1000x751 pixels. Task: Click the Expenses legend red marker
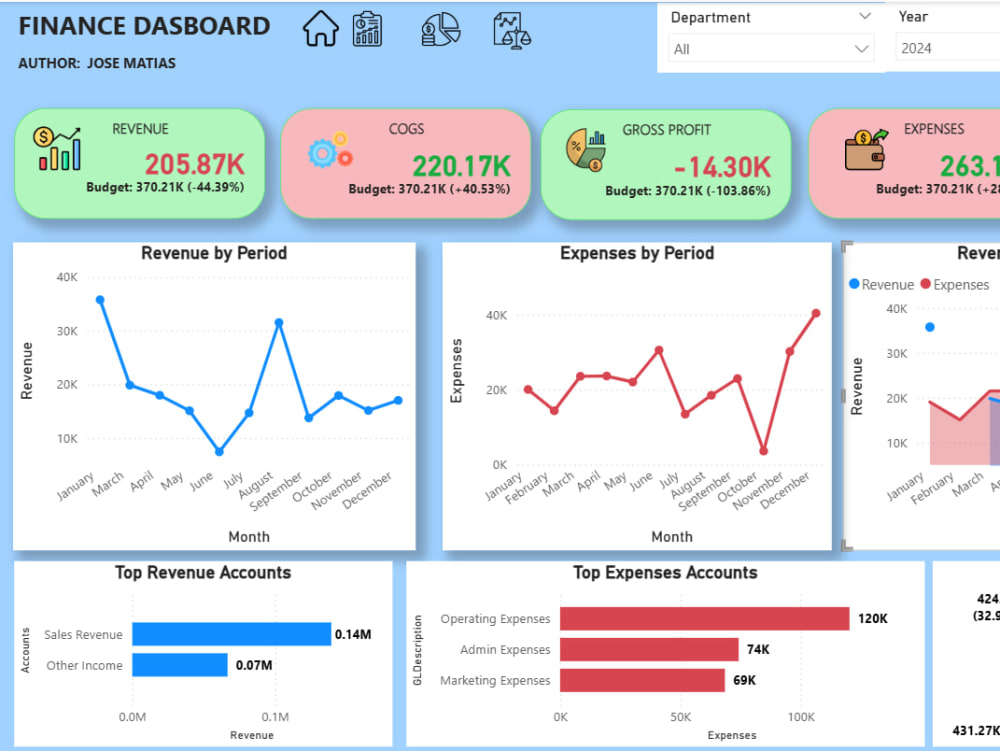point(925,284)
